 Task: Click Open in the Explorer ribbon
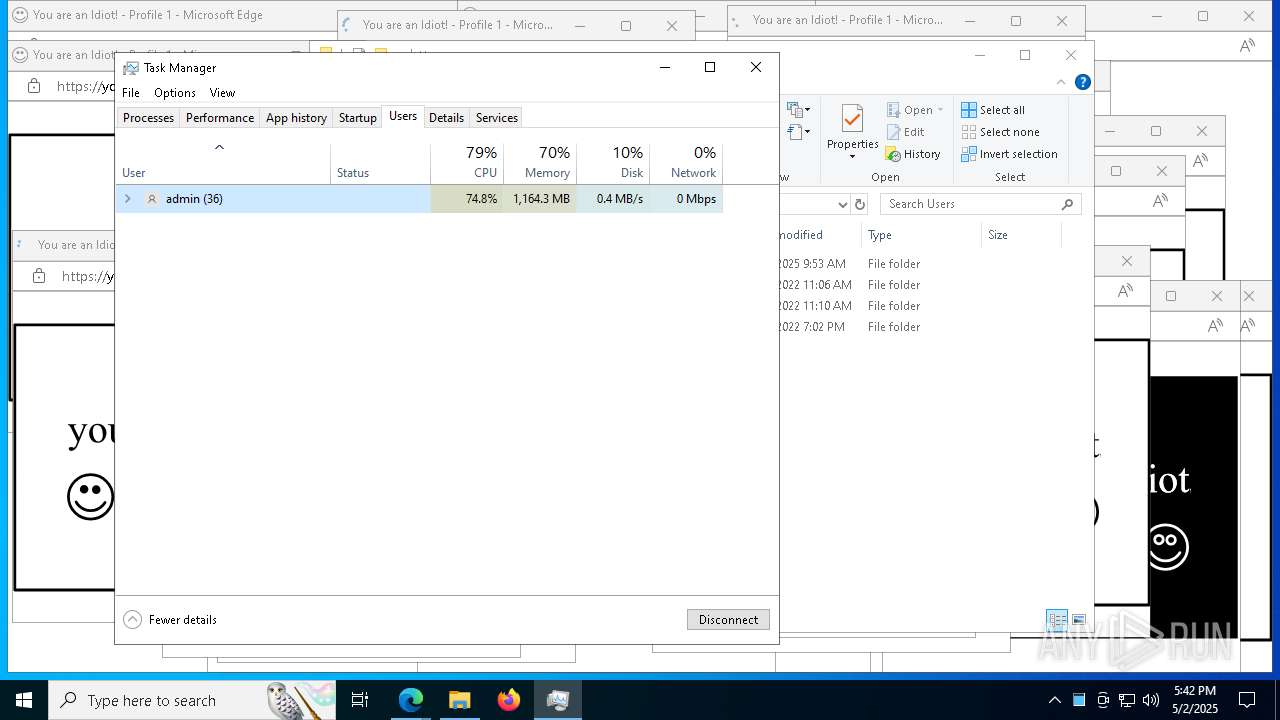[910, 110]
